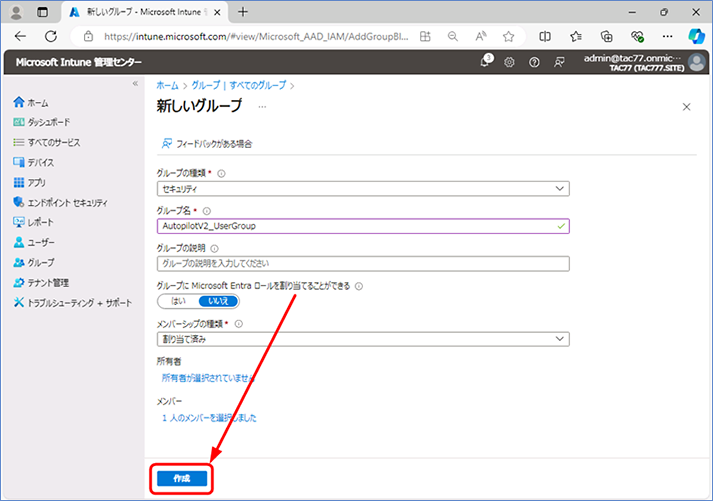
Task: Click the site lock icon in address bar
Action: point(88,36)
